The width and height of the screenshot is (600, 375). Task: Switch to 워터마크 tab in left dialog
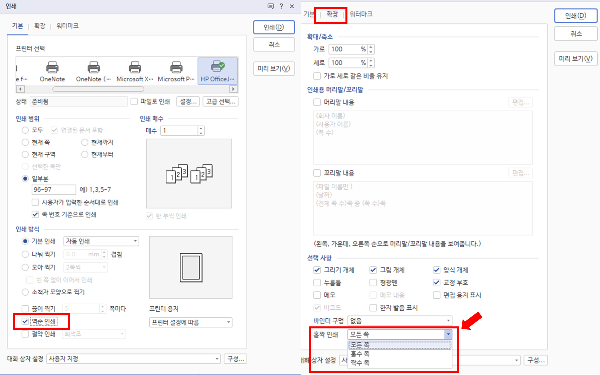point(67,26)
